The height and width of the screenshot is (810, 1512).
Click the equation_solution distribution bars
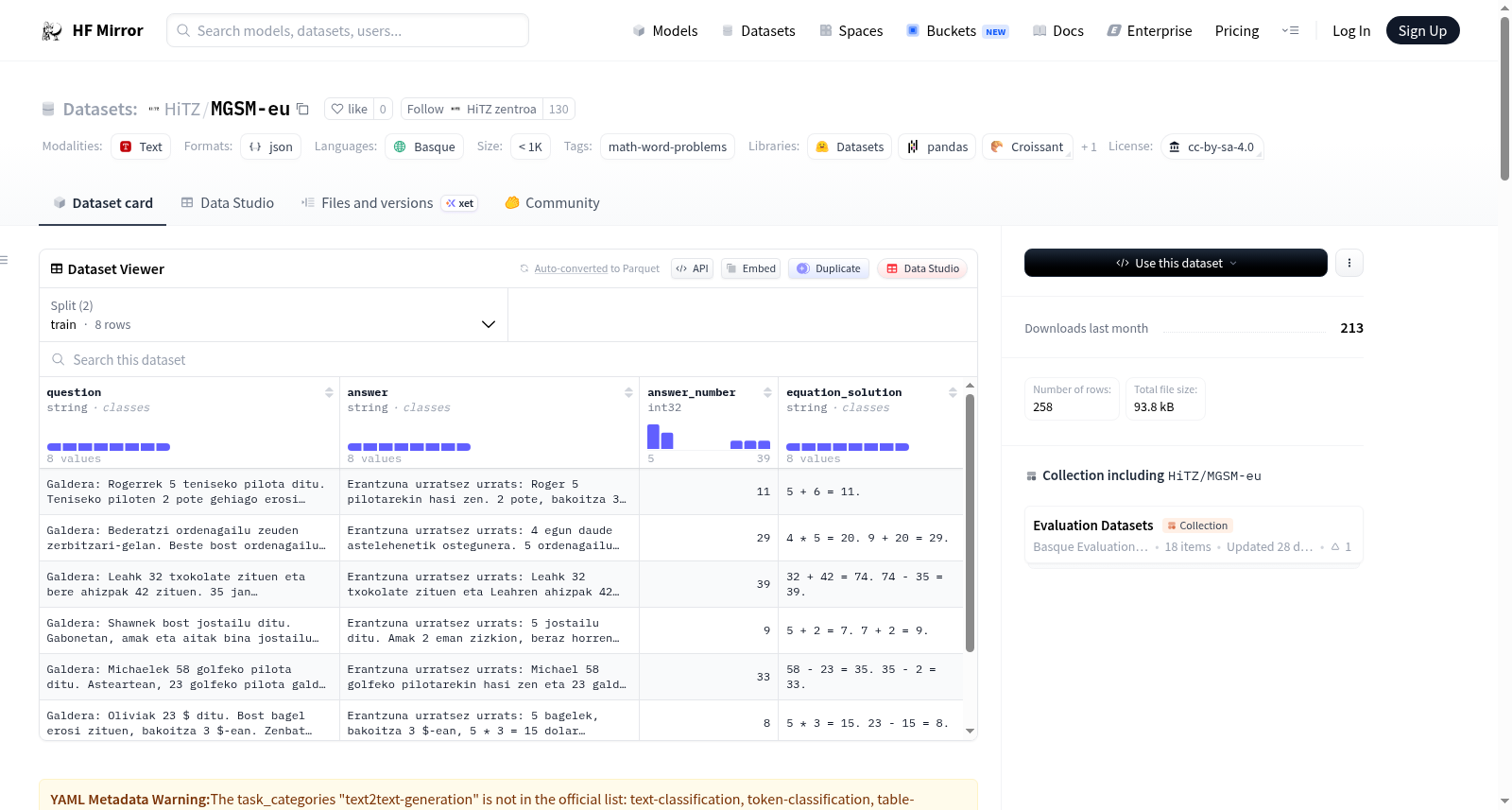(x=848, y=447)
